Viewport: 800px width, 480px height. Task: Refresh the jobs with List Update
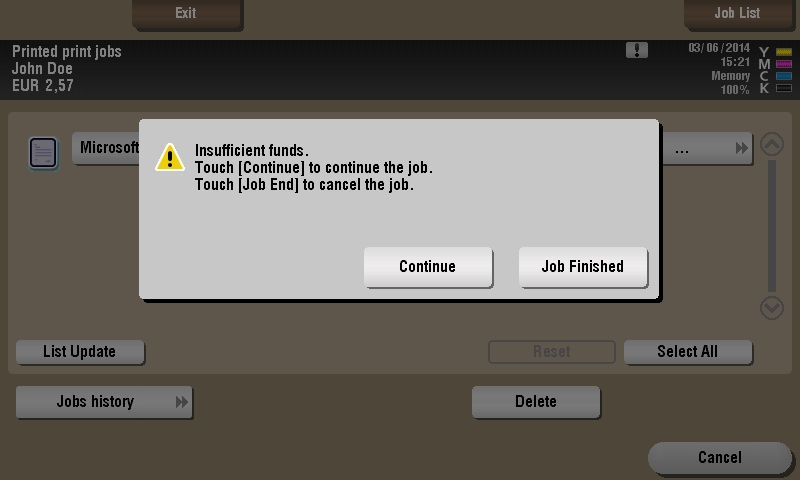80,352
